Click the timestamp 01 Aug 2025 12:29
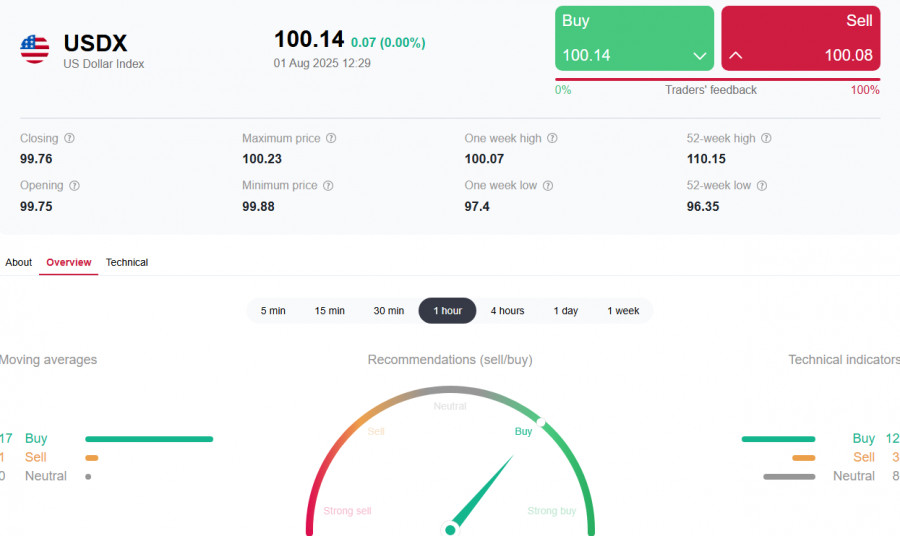The image size is (900, 536). (x=322, y=63)
